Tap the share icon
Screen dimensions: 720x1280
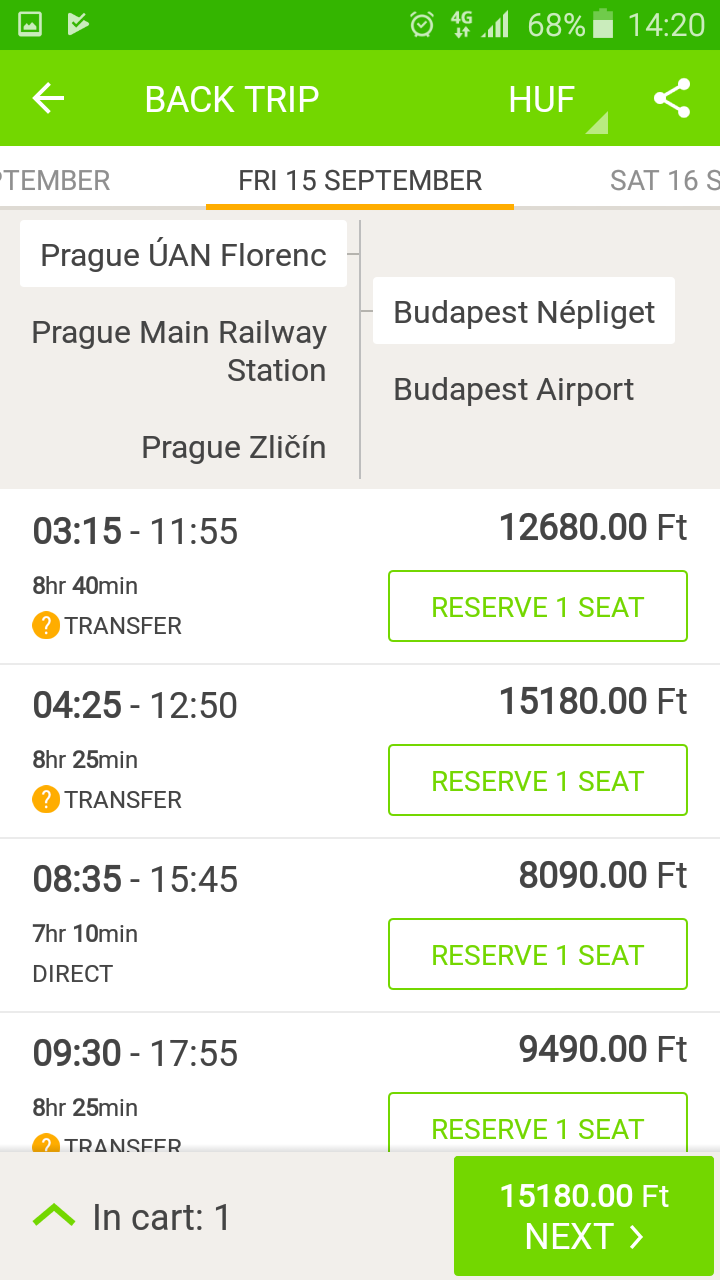[672, 99]
